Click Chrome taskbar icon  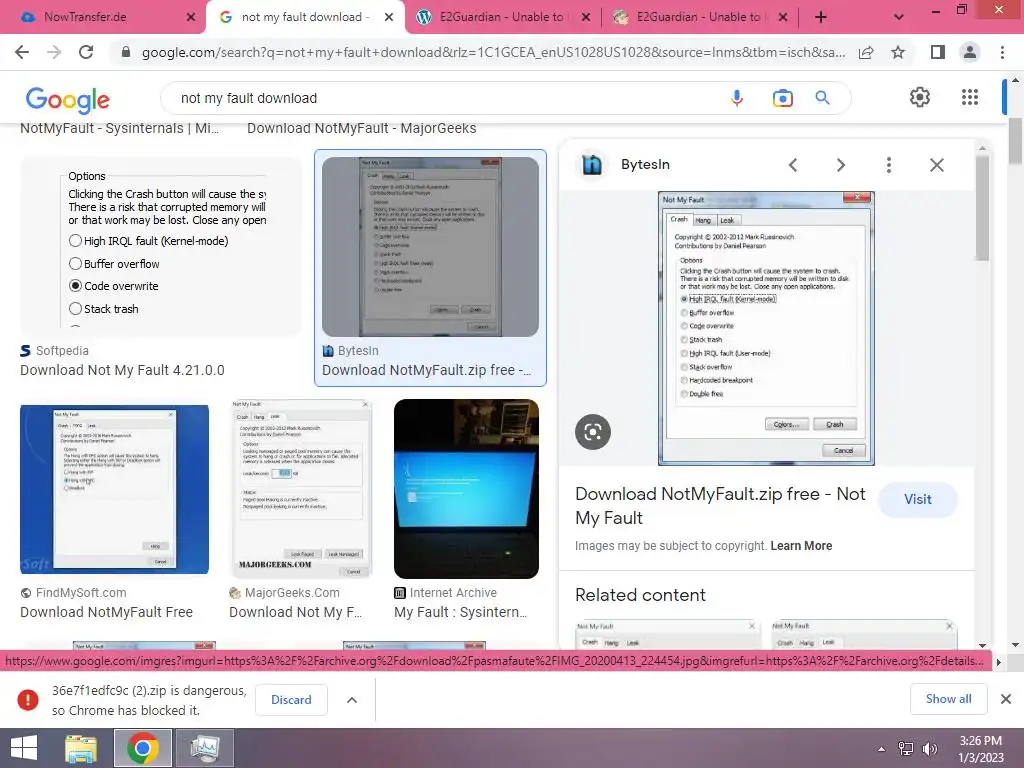pyautogui.click(x=143, y=748)
